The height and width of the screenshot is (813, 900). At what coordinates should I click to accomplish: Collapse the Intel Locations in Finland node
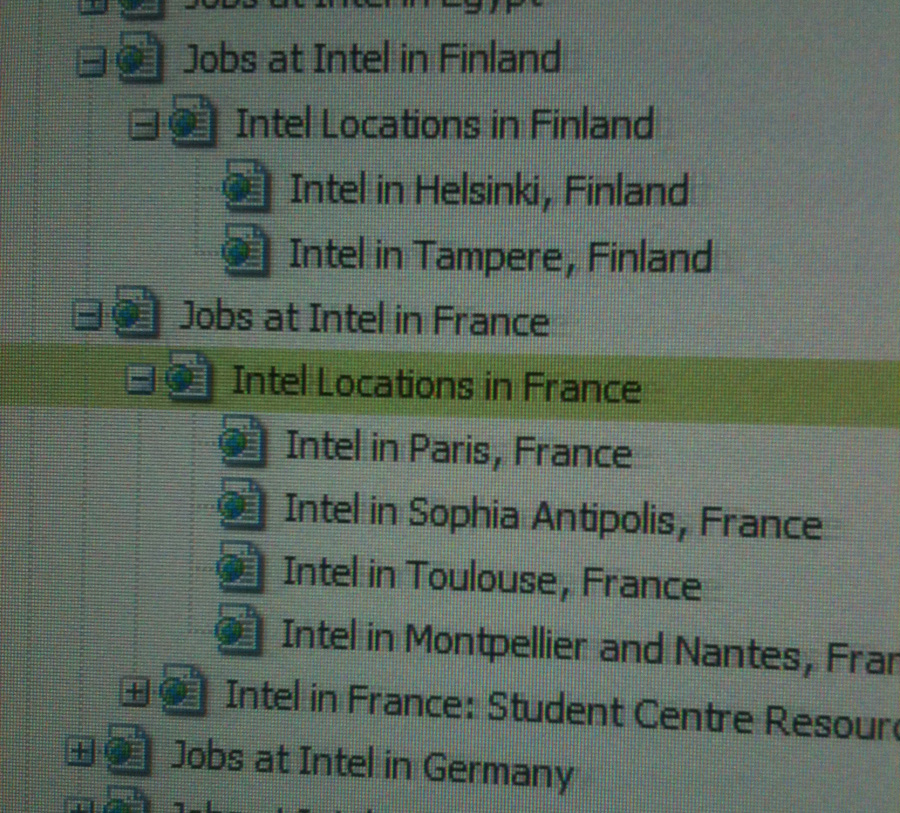point(143,125)
